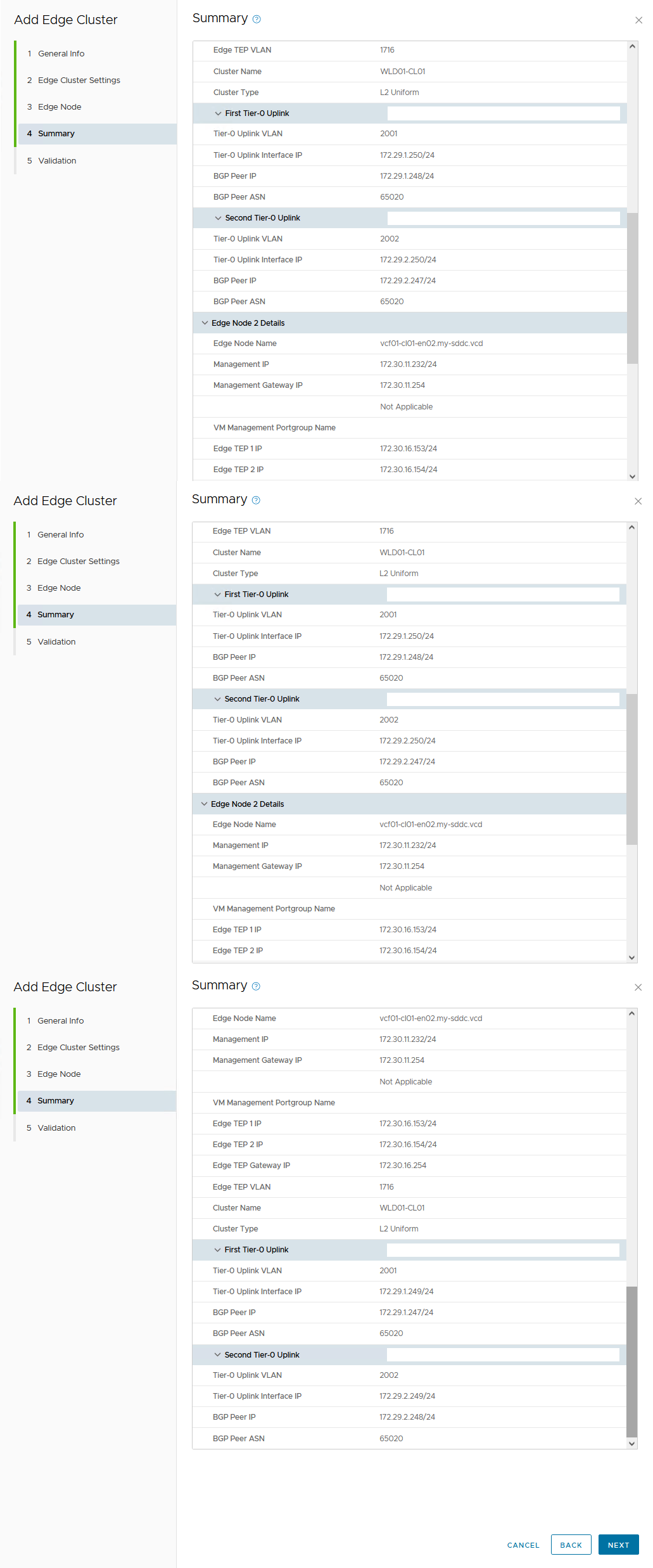Collapse the topmost Second Tier-0 Uplink section

click(219, 218)
